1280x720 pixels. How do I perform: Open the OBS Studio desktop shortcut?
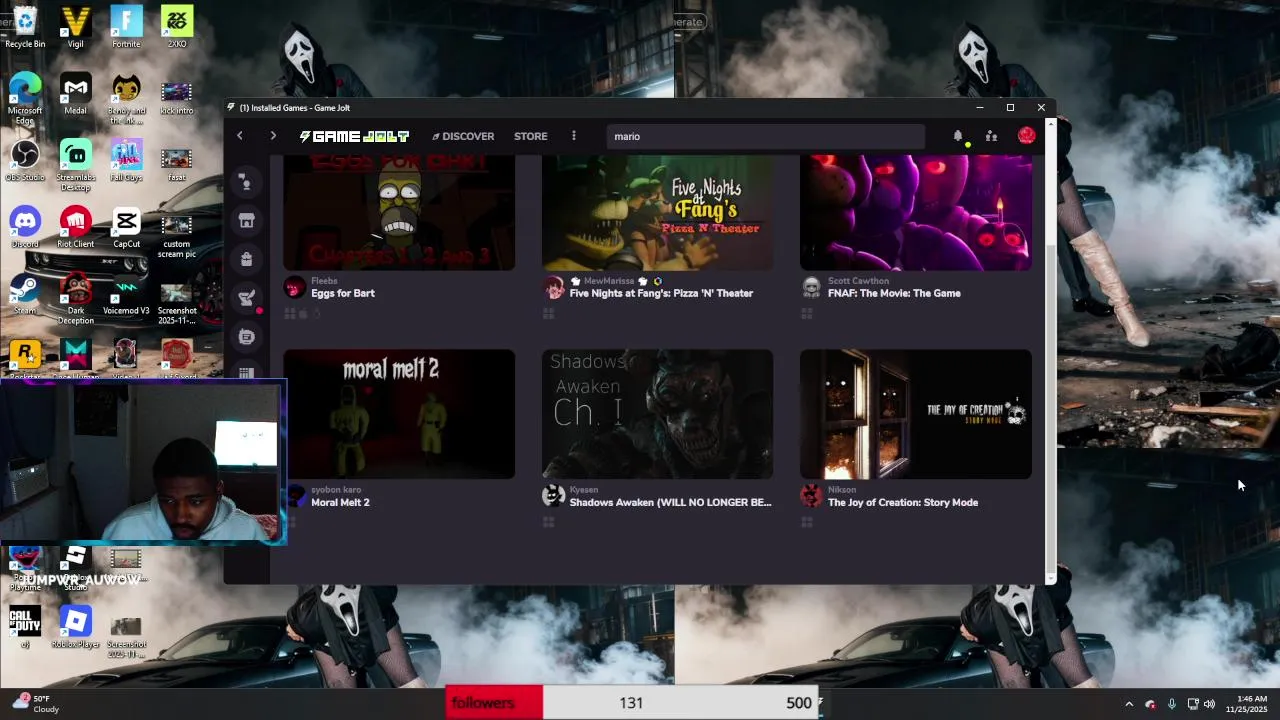pyautogui.click(x=25, y=161)
